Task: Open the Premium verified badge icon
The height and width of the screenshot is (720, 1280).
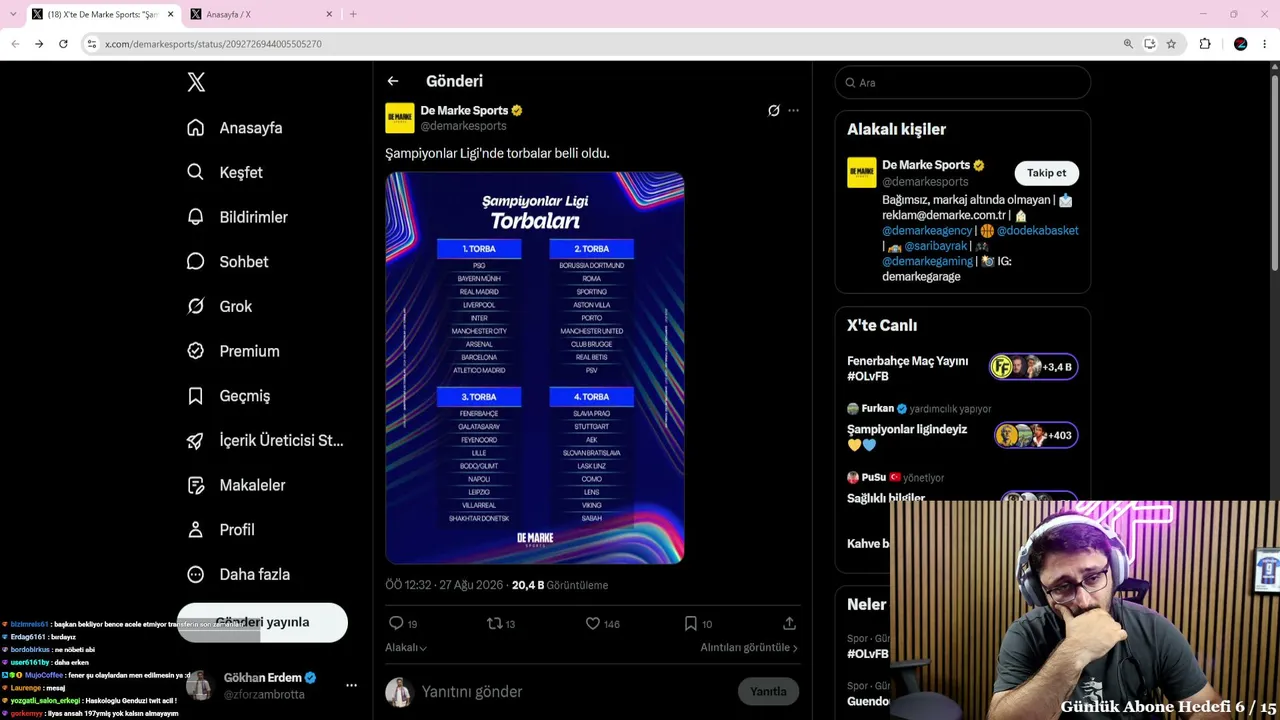Action: (196, 351)
